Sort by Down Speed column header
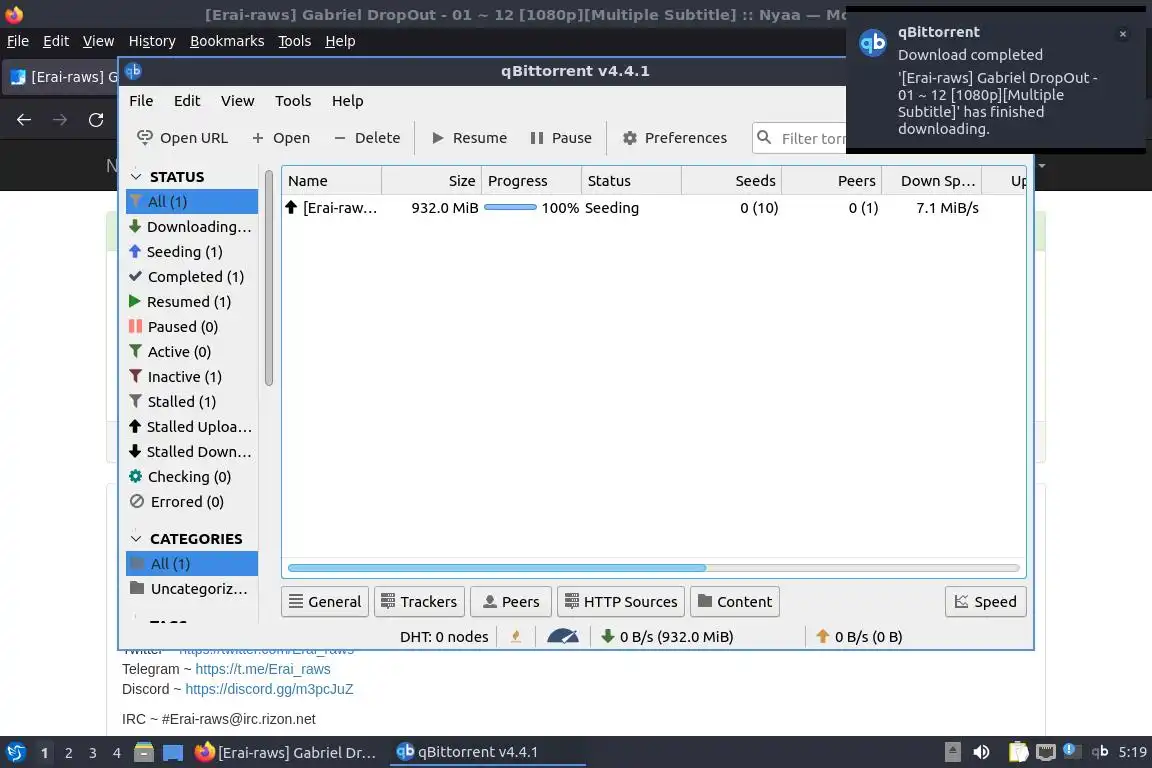This screenshot has height=768, width=1152. [931, 181]
